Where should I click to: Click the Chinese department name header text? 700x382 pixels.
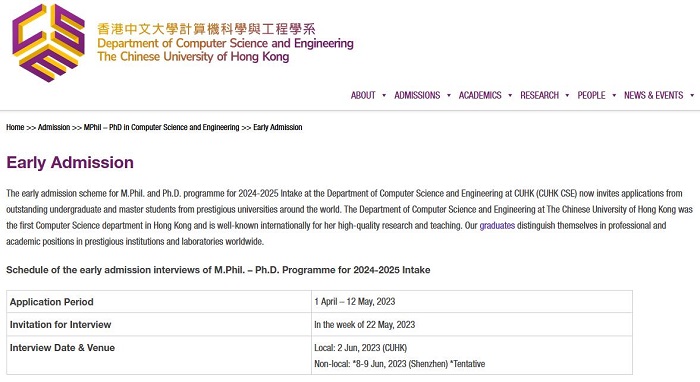click(206, 29)
